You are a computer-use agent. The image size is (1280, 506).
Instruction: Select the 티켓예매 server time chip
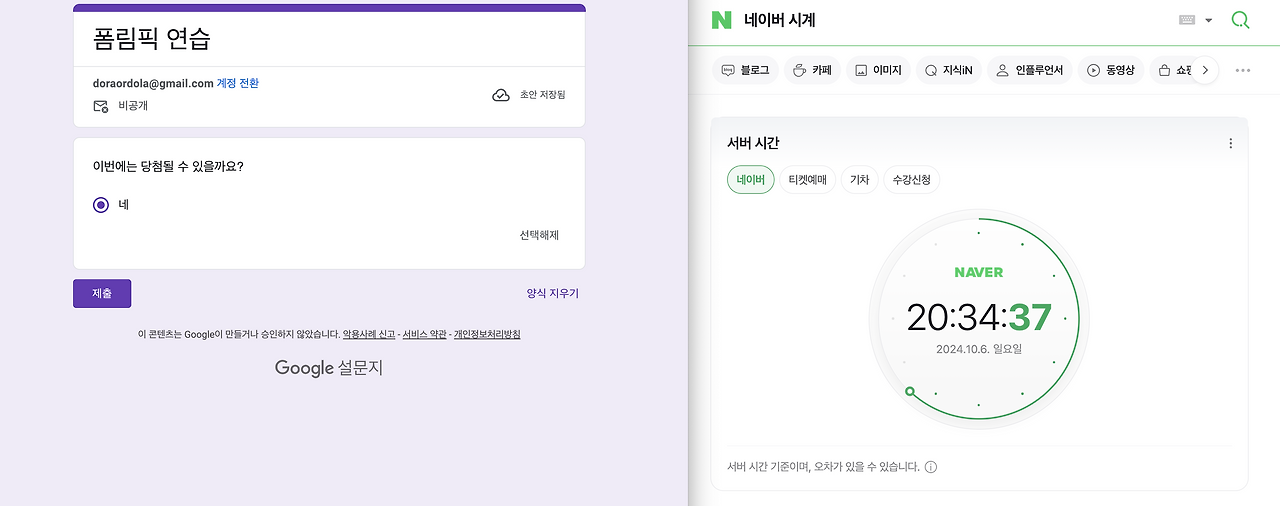tap(807, 180)
